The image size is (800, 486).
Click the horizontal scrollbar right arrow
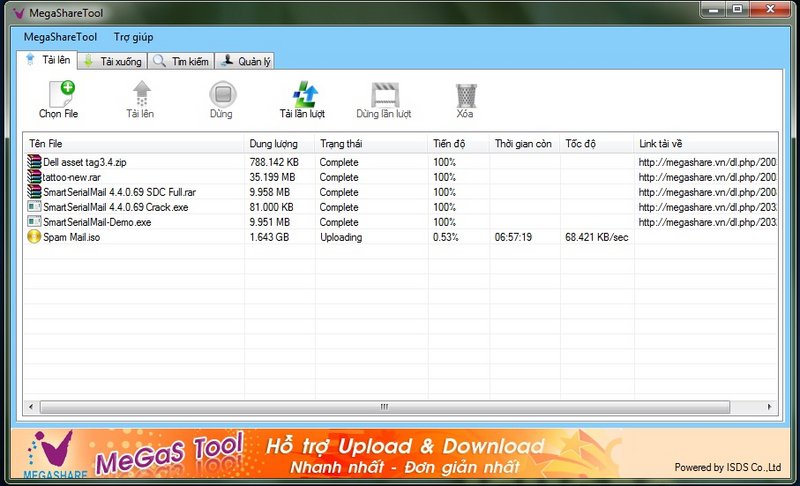769,407
